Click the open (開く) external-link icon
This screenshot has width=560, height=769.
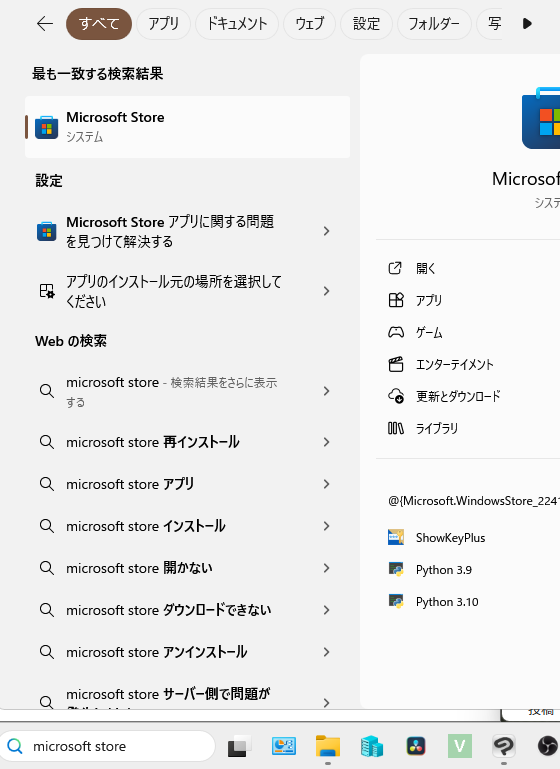[395, 268]
